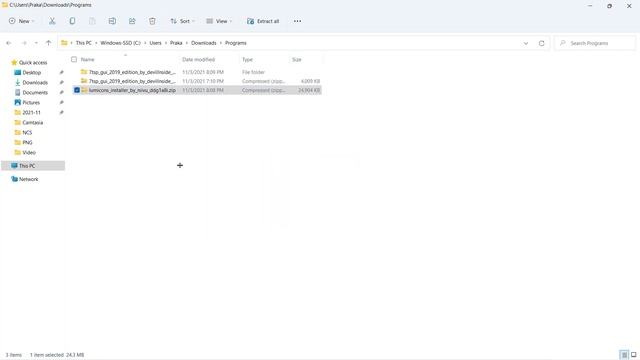Click Downloads in the breadcrumb path

click(x=204, y=43)
